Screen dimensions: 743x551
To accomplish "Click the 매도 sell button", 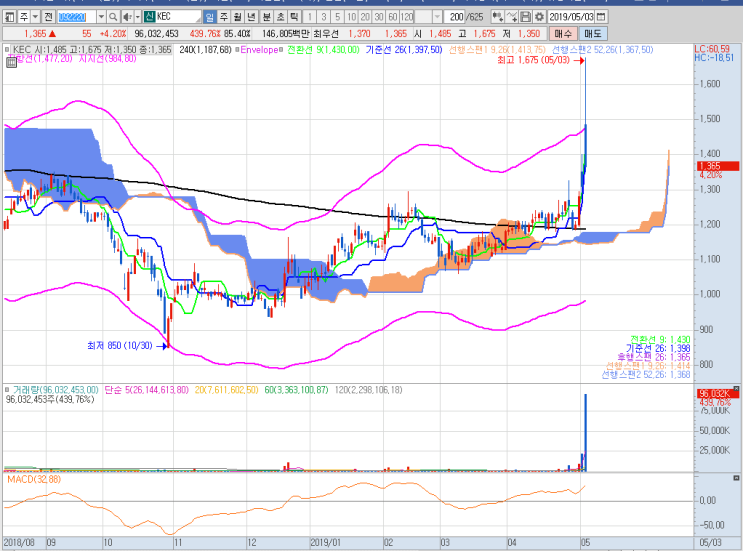I will click(592, 34).
